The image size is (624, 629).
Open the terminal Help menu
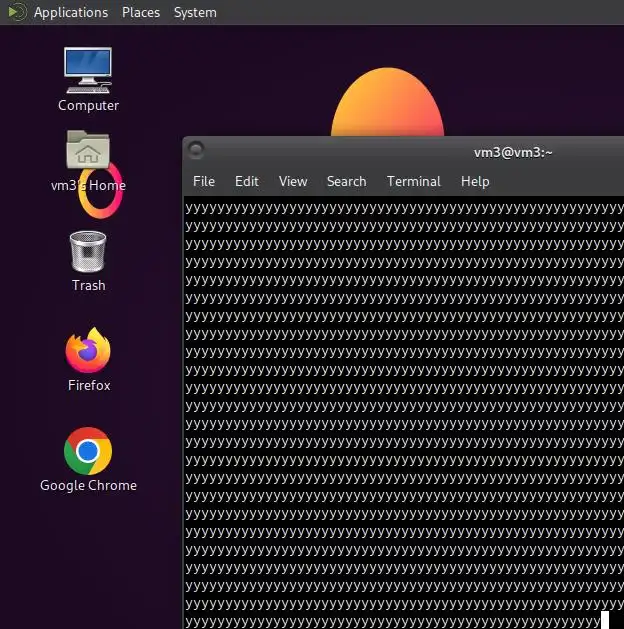(475, 181)
